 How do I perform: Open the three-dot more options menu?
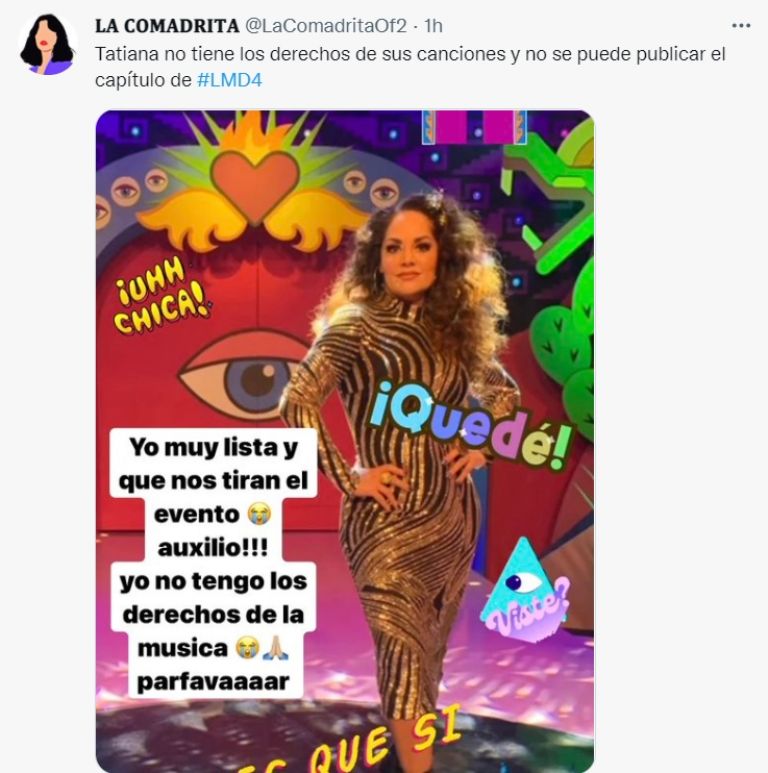[x=740, y=26]
